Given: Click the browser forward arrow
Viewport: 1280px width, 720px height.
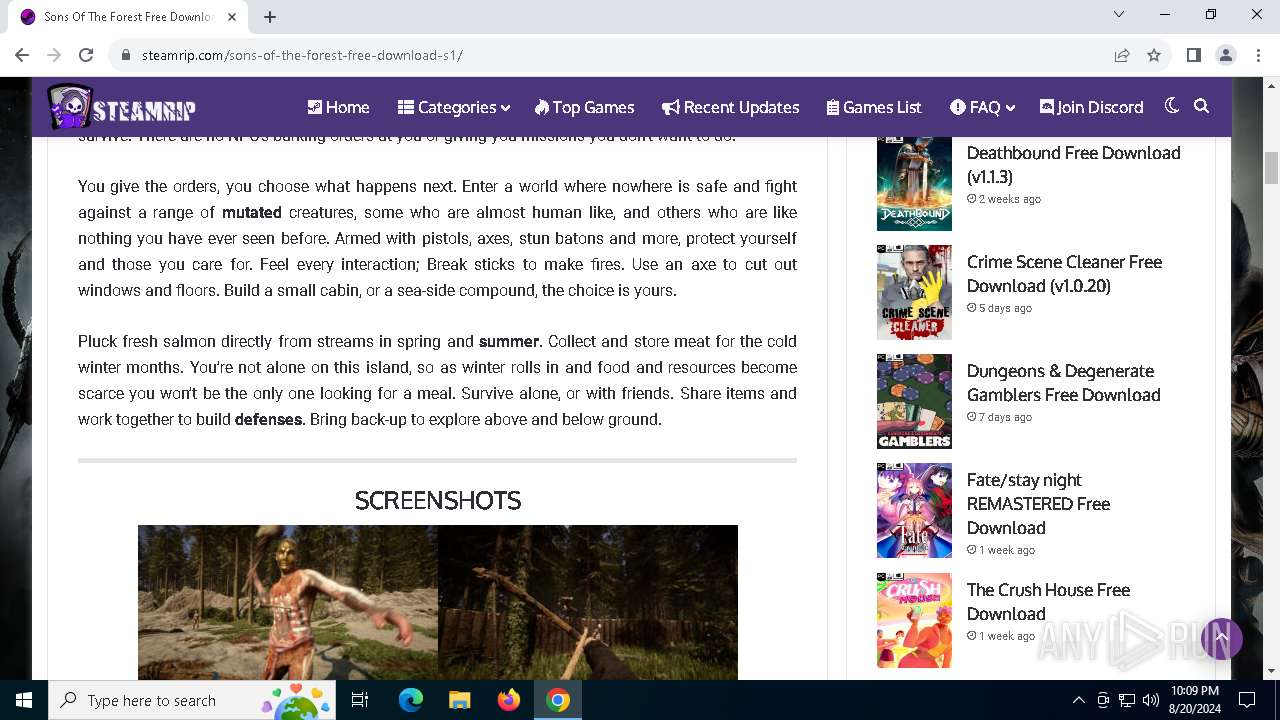Looking at the screenshot, I should click(x=54, y=55).
